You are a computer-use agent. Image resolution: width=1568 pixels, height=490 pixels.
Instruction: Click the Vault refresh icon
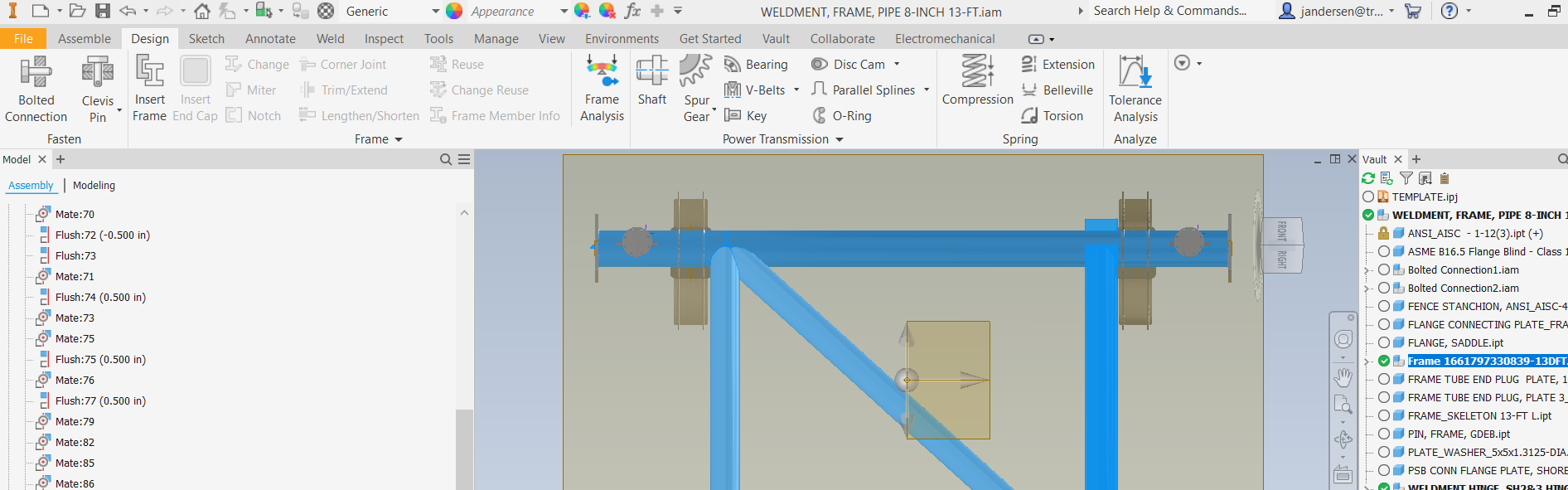pyautogui.click(x=1368, y=178)
